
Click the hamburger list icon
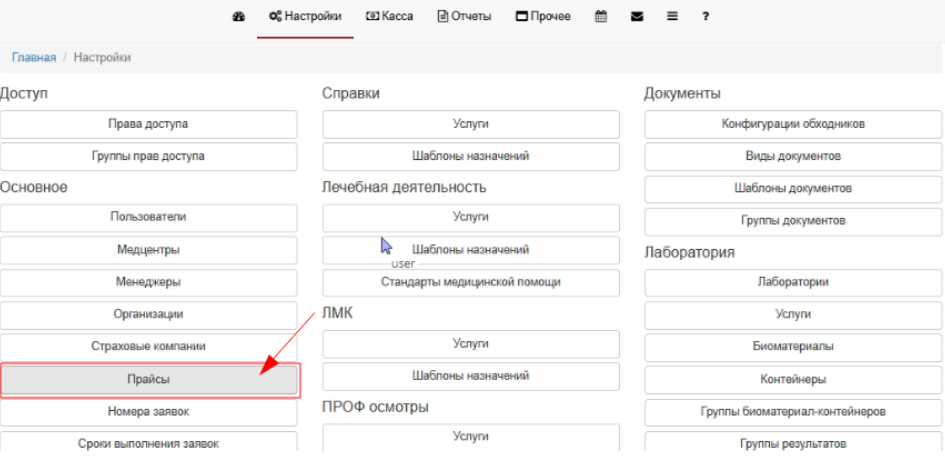click(x=672, y=17)
